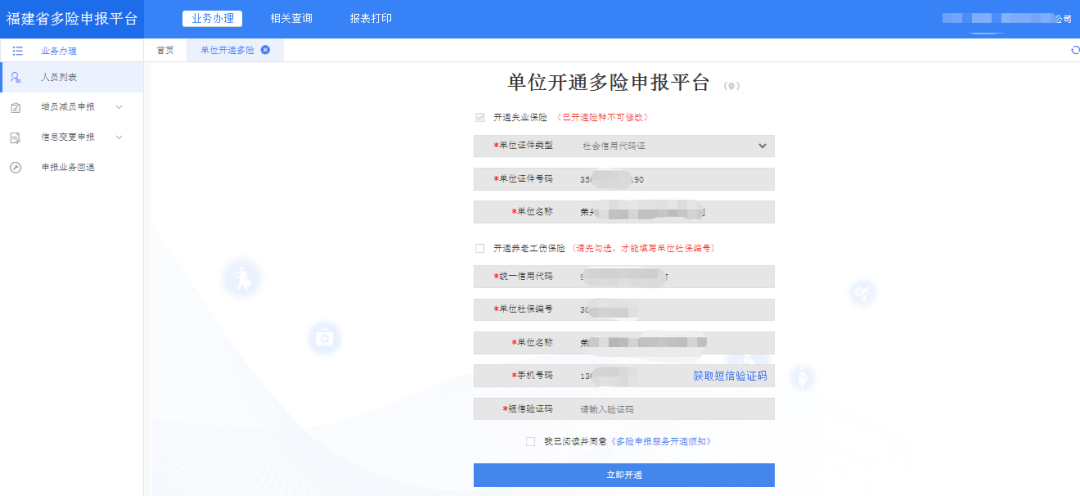Expand the 增员减员申报 submenu chevron

pos(118,107)
